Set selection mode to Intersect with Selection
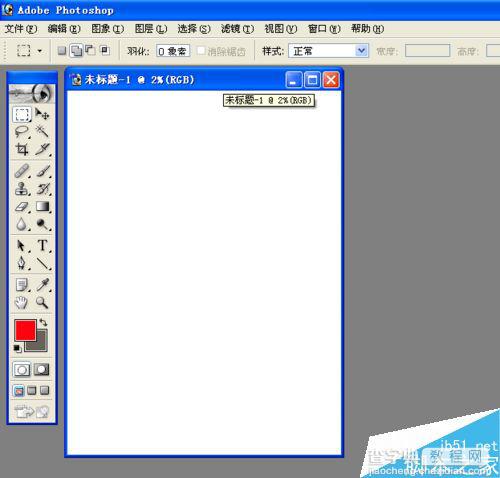Image resolution: width=500 pixels, height=478 pixels. 105,50
